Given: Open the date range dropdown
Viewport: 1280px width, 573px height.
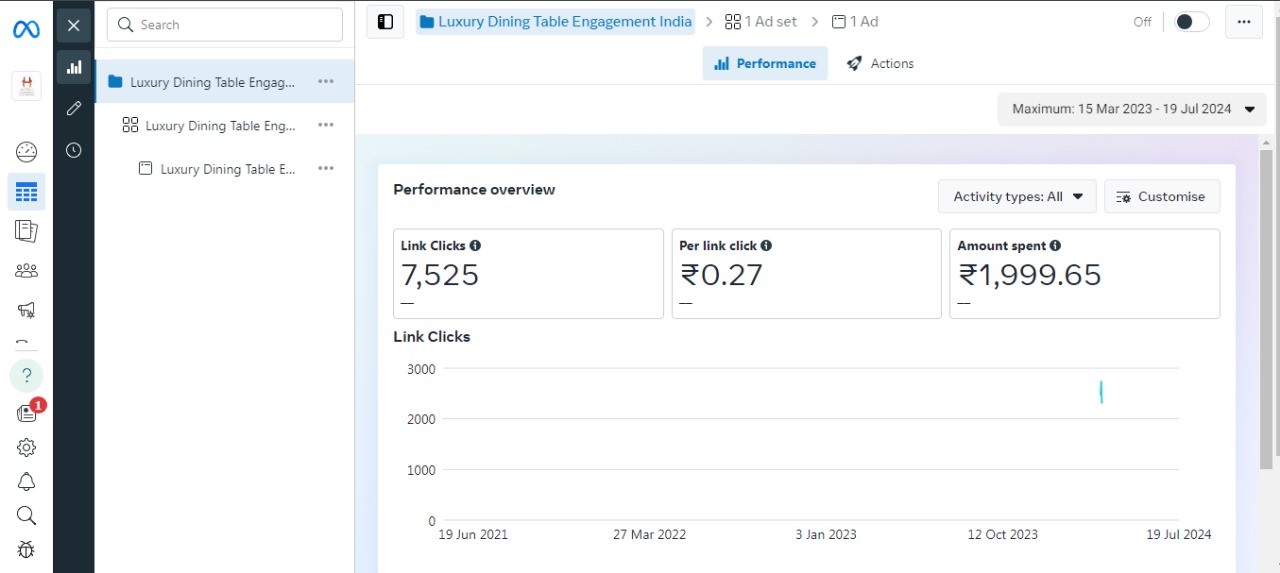Looking at the screenshot, I should (1132, 109).
